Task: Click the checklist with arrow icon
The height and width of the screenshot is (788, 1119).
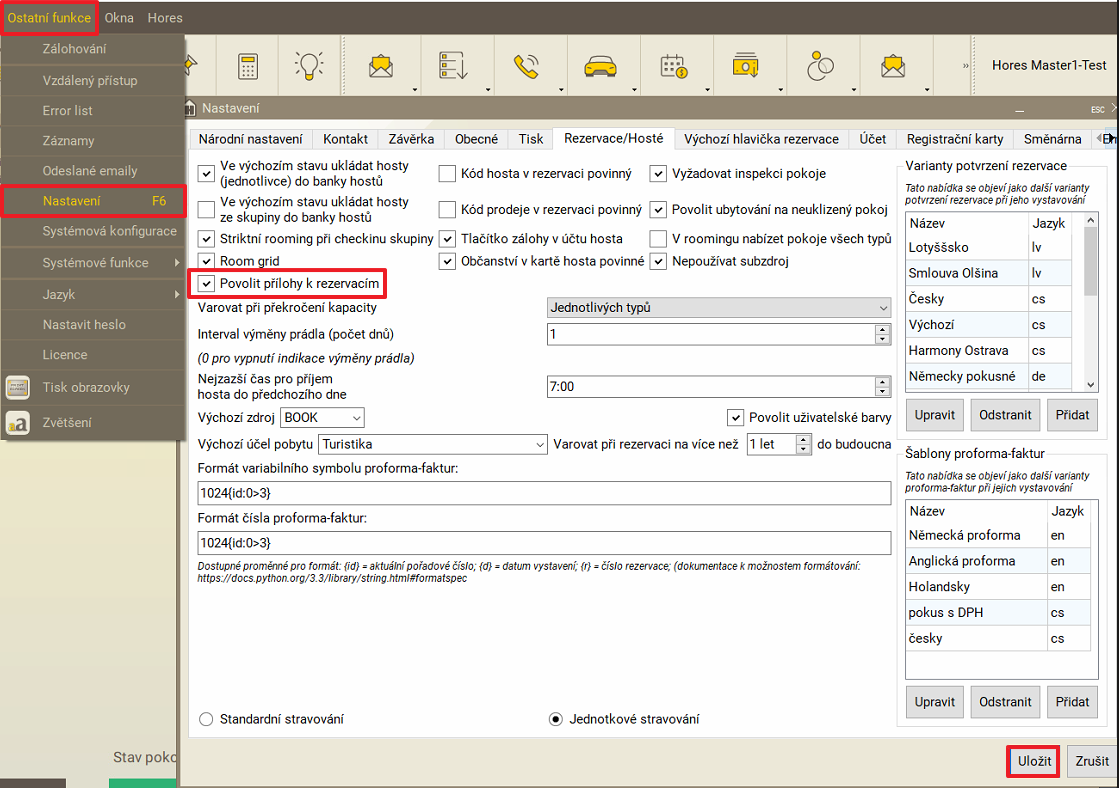Action: (x=453, y=66)
